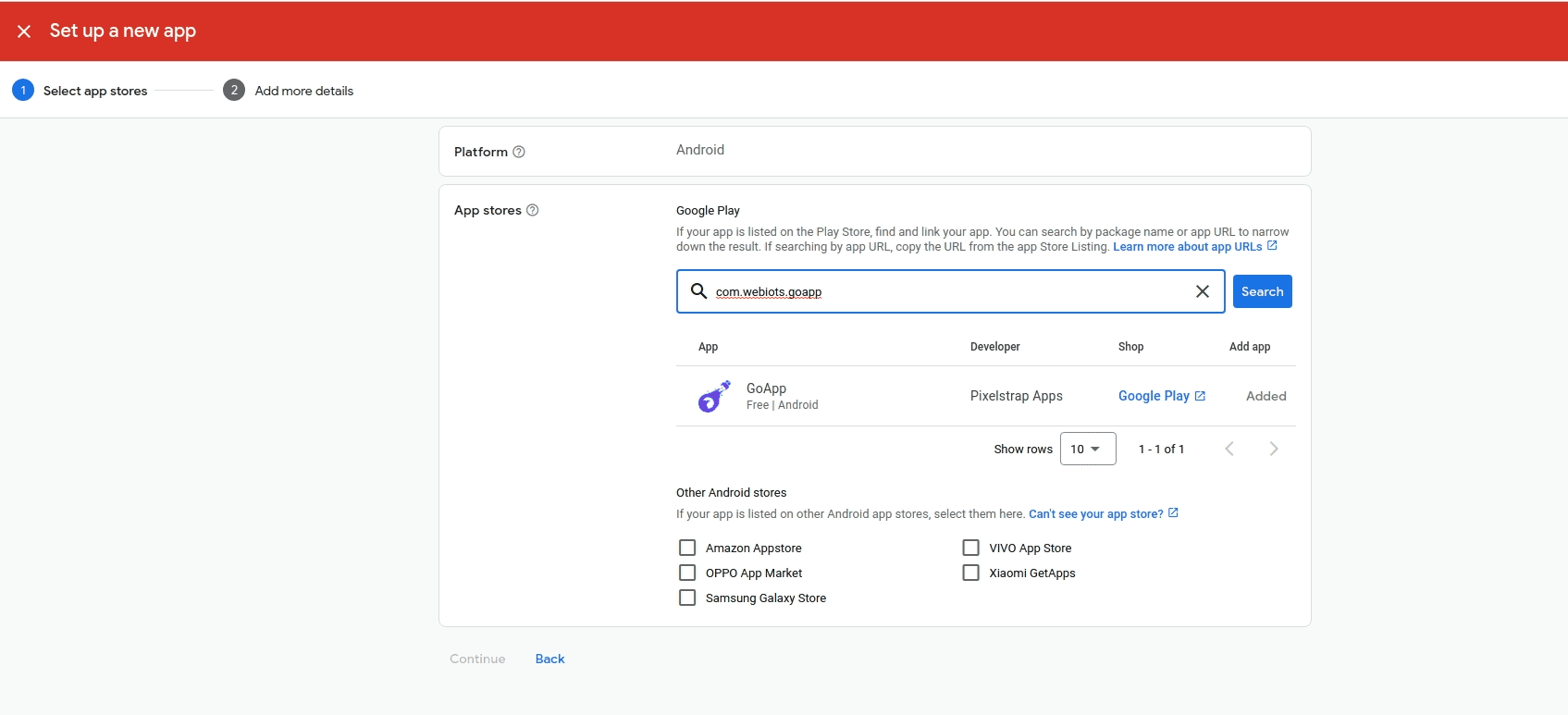Image resolution: width=1568 pixels, height=715 pixels.
Task: Click the App stores help icon
Action: (x=533, y=210)
